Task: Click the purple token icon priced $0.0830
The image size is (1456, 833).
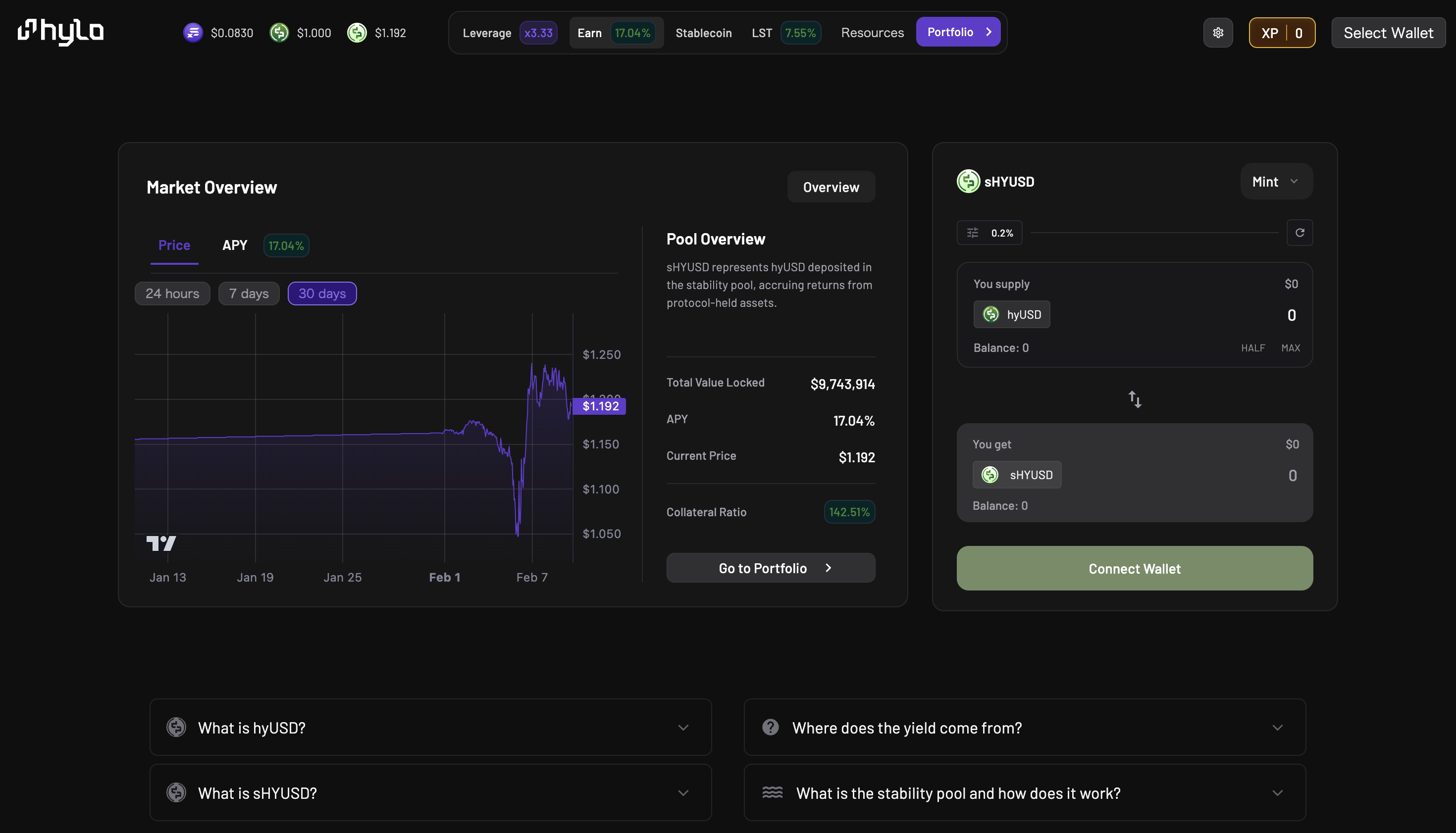Action: tap(193, 33)
